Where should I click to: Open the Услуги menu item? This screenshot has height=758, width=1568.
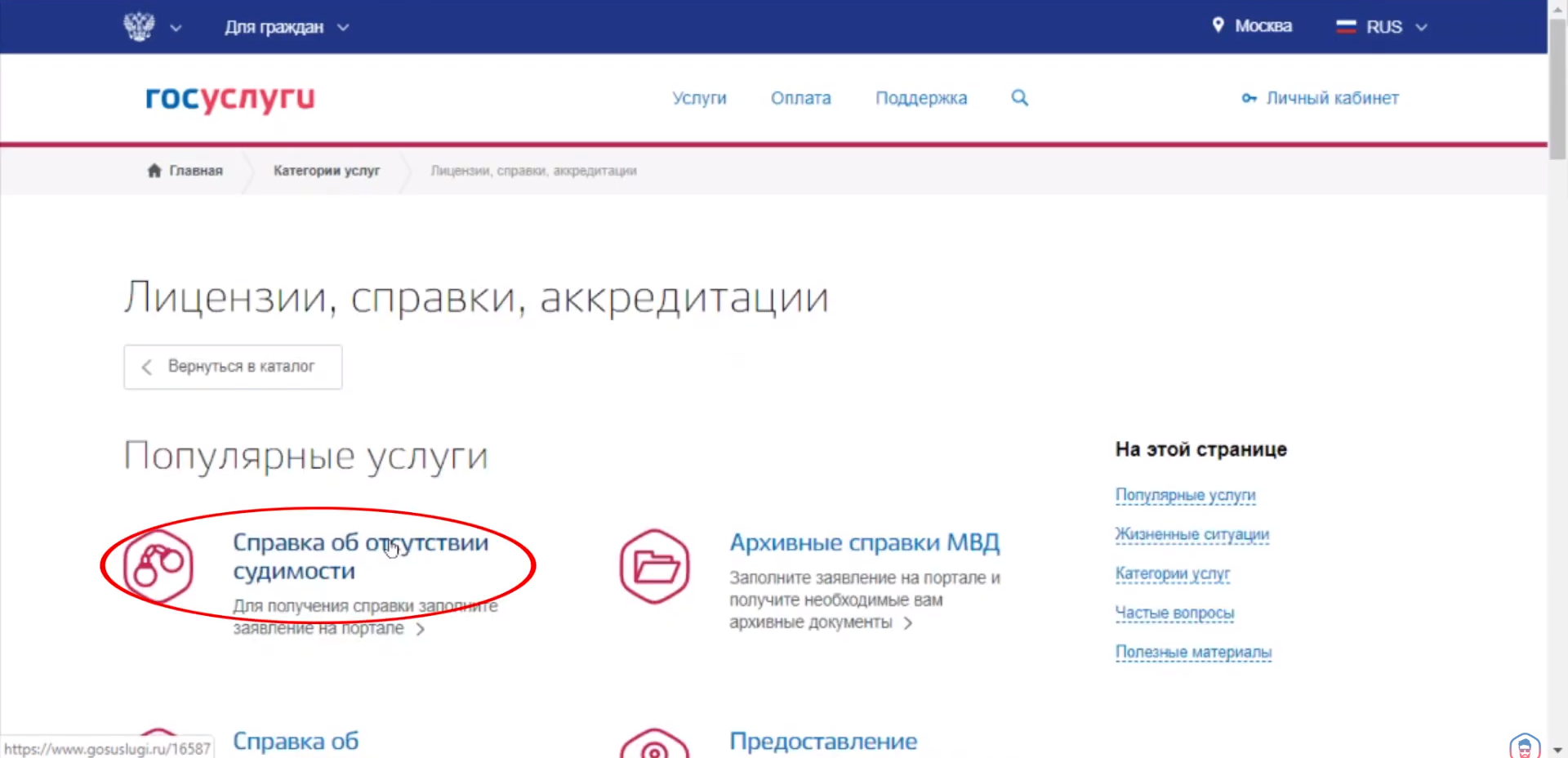699,98
